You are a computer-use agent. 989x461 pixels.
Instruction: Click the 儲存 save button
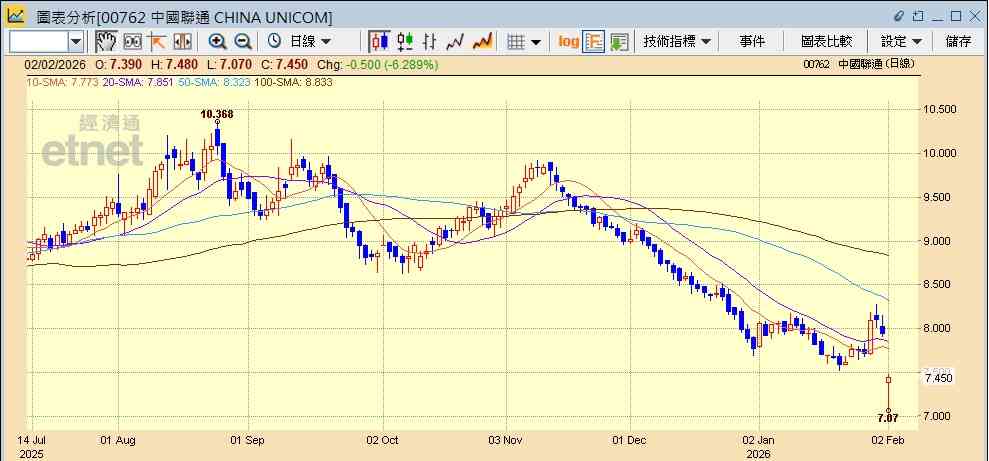coord(958,42)
